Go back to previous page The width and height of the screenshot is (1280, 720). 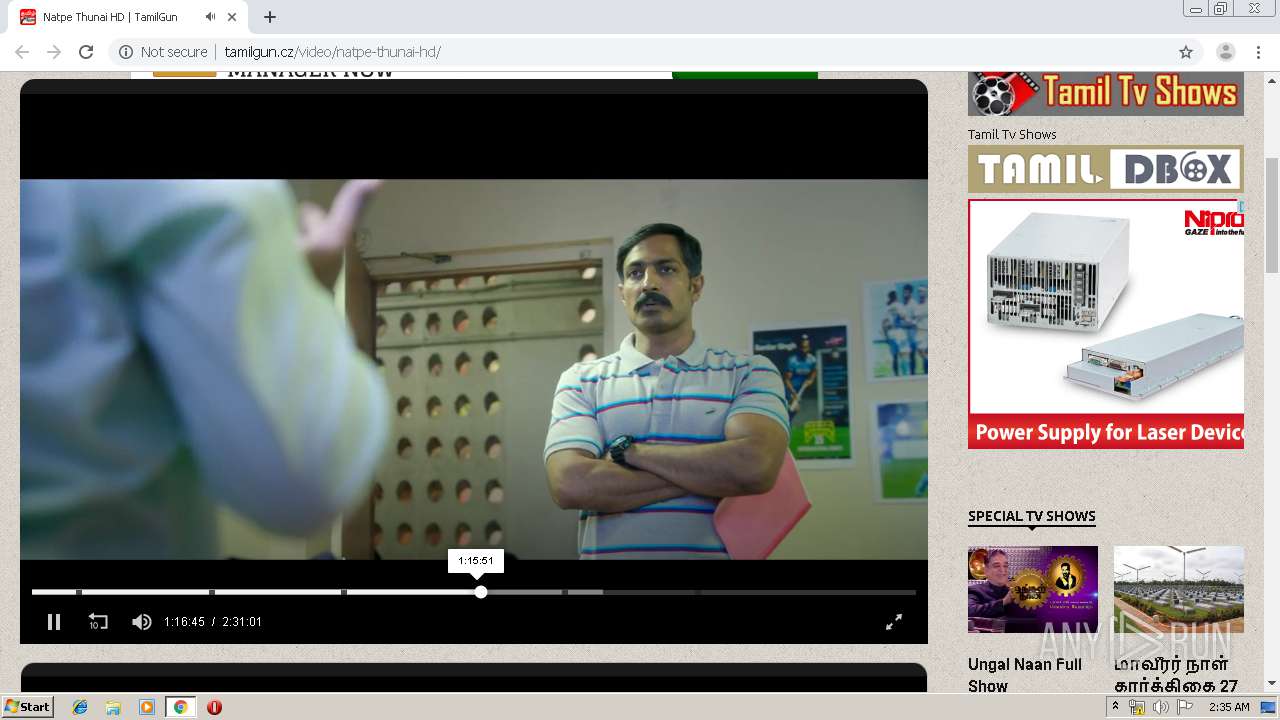tap(22, 52)
